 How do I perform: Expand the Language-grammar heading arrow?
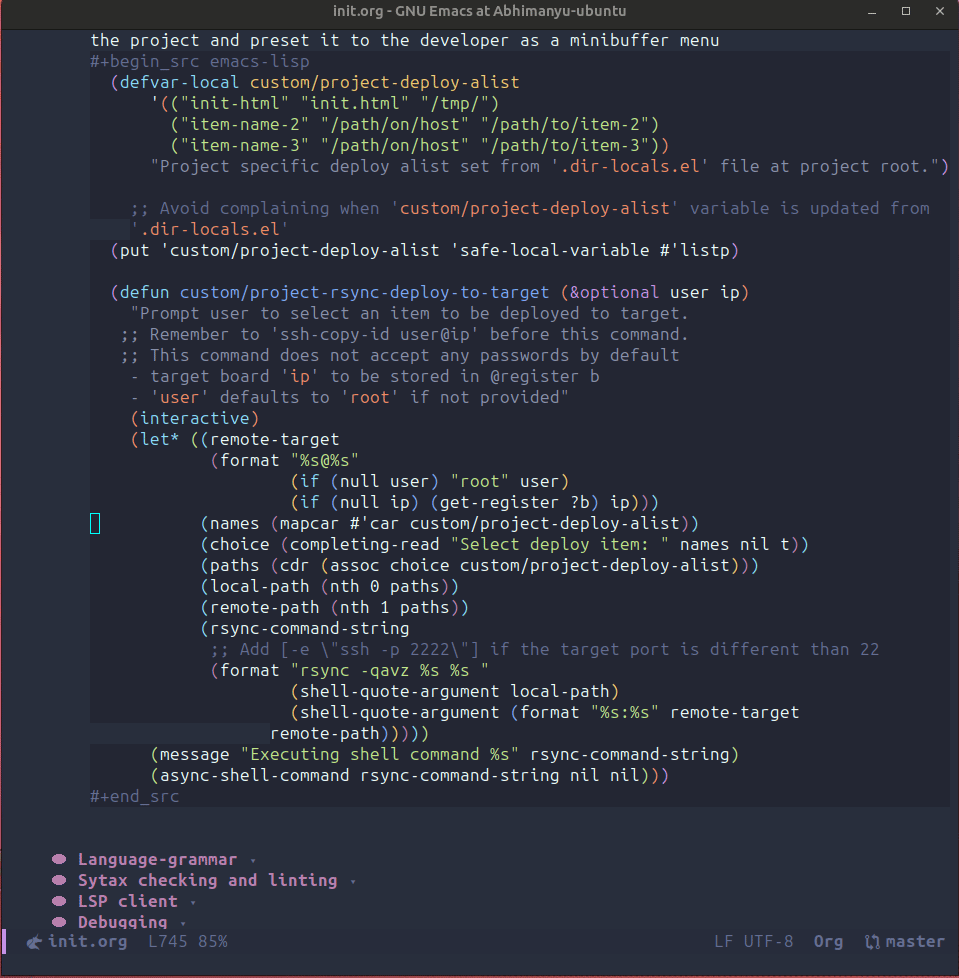pos(253,861)
